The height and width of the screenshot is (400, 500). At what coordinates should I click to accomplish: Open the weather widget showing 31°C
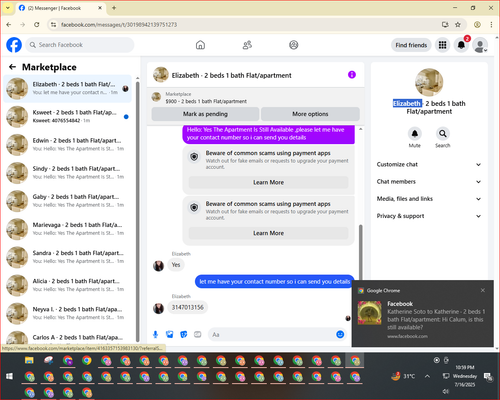403,376
